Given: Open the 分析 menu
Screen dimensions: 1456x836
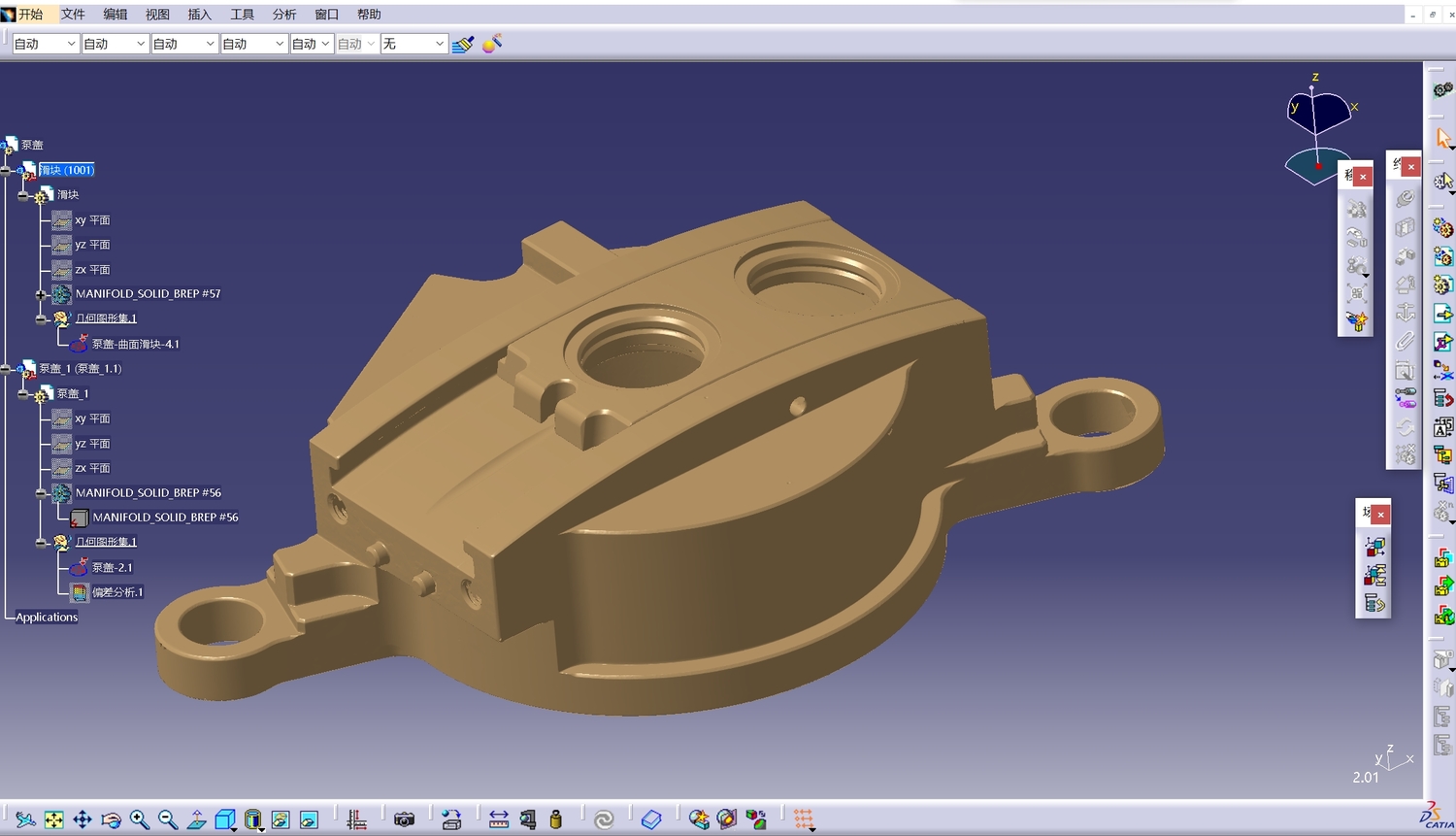Looking at the screenshot, I should pyautogui.click(x=284, y=15).
